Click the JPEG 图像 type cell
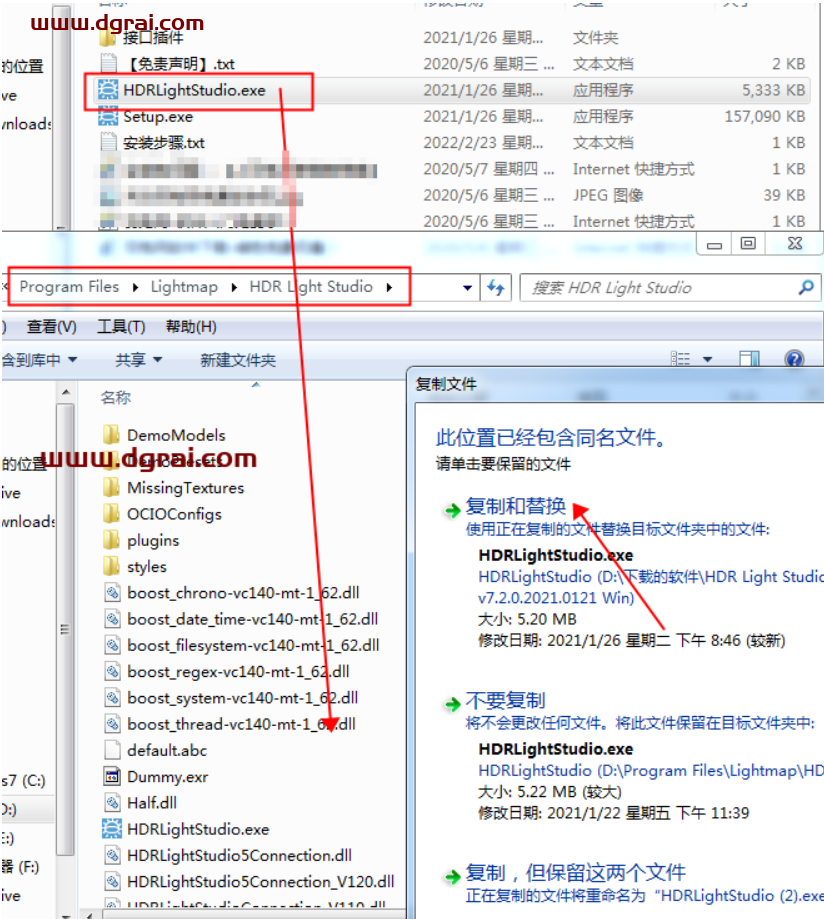 click(608, 195)
